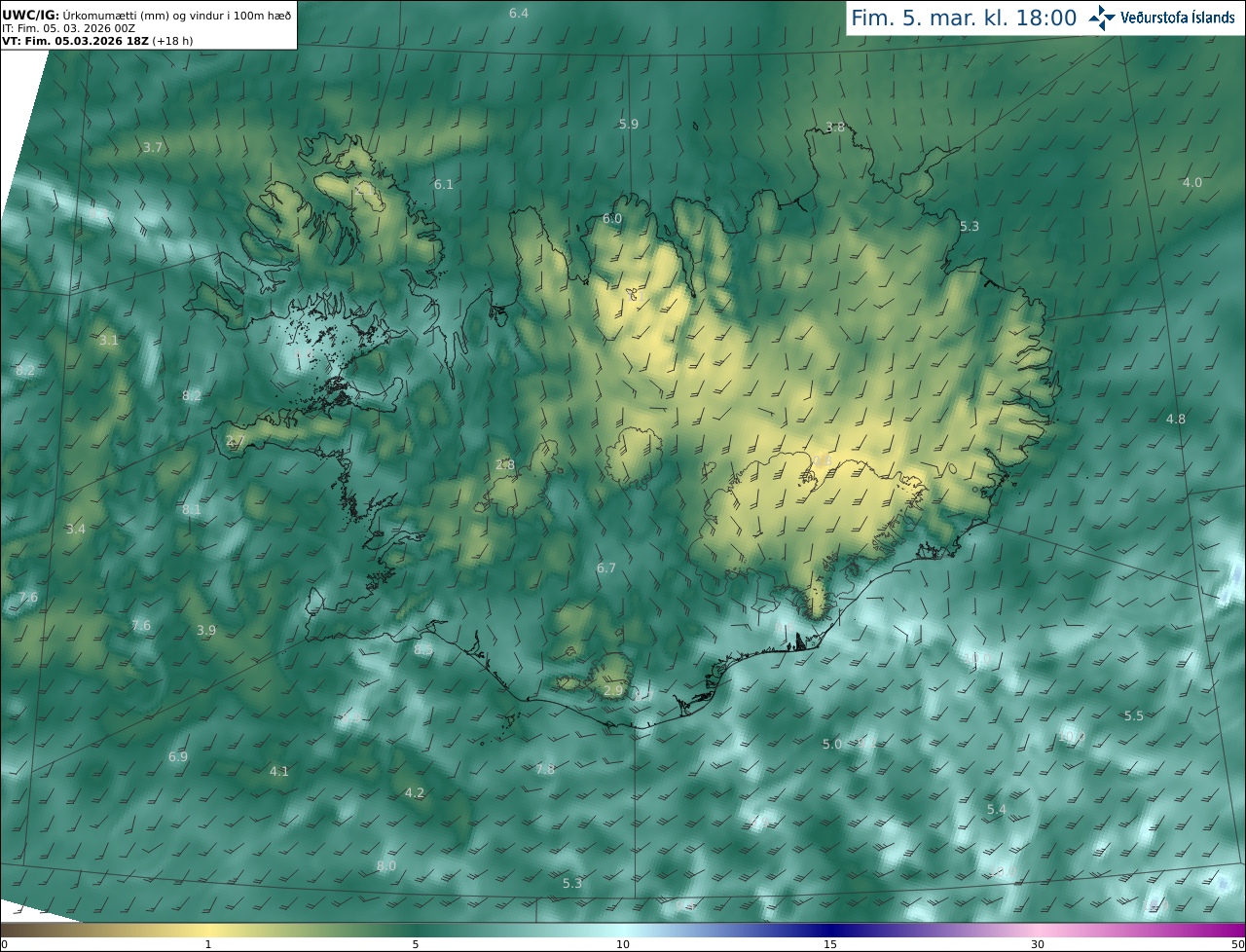Click the Veðurstofa Íslands logo icon
Viewport: 1246px width, 952px height.
tap(1102, 18)
